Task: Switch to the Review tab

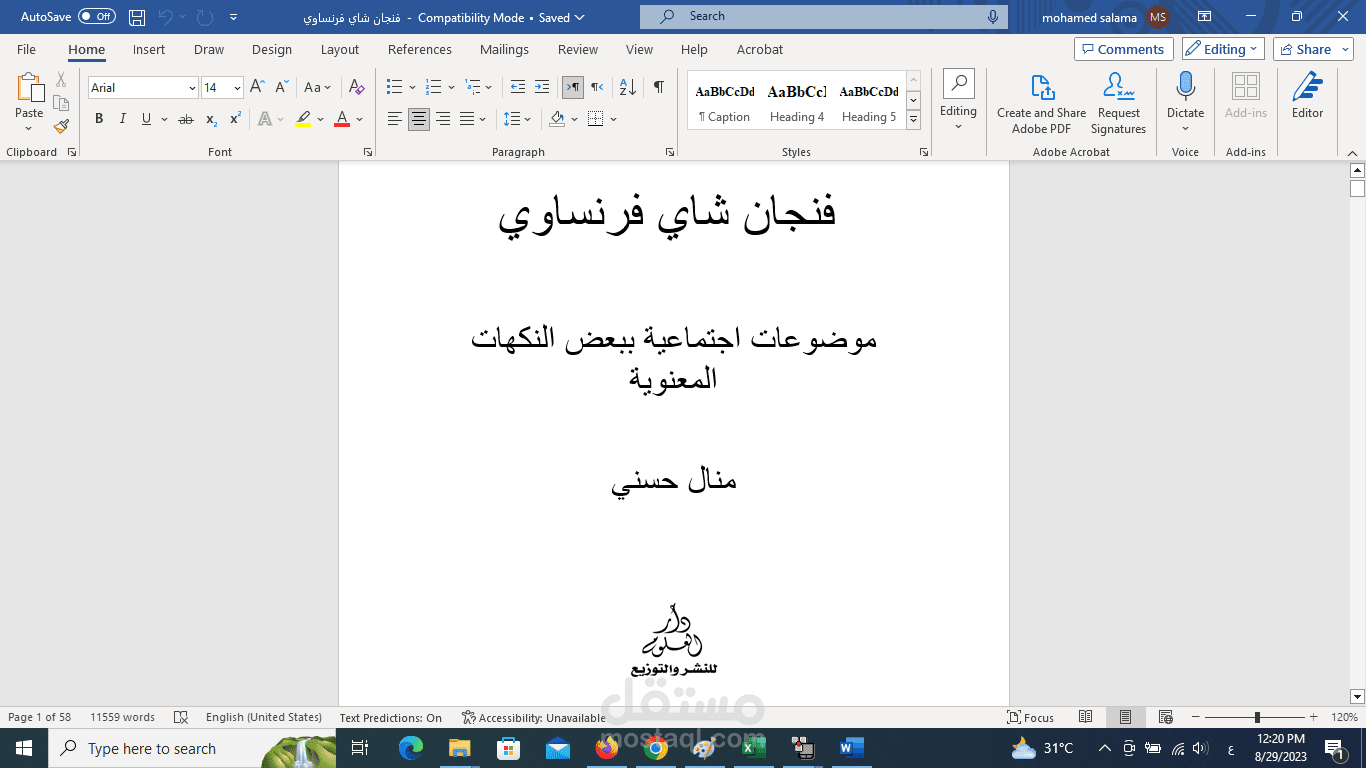Action: tap(578, 49)
